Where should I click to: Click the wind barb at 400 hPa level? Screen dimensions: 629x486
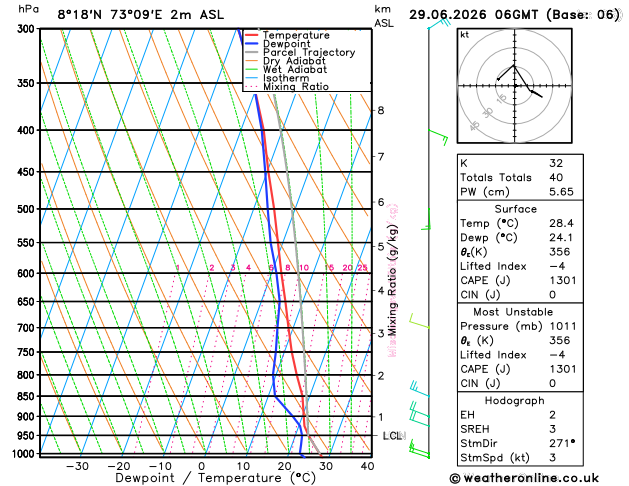pos(438,137)
